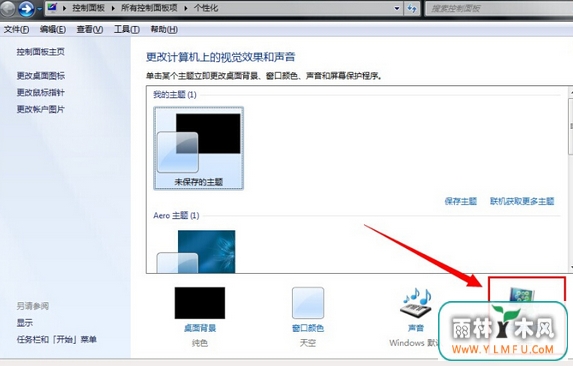Click the Aero 主题 (1) group header
The height and width of the screenshot is (366, 573).
coord(176,216)
